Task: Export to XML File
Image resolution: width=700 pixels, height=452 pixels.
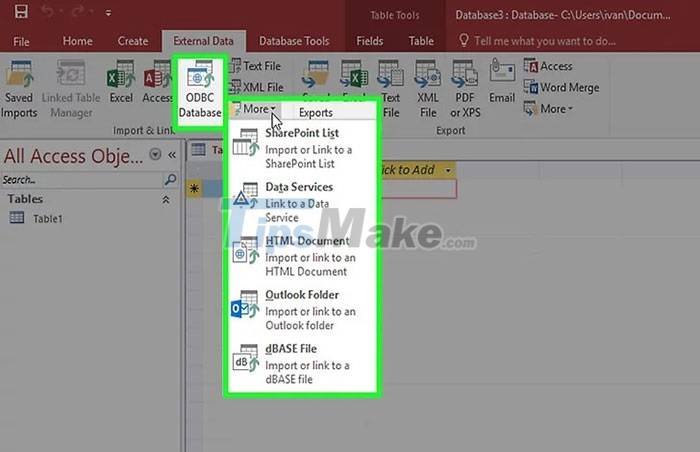Action: pos(428,89)
